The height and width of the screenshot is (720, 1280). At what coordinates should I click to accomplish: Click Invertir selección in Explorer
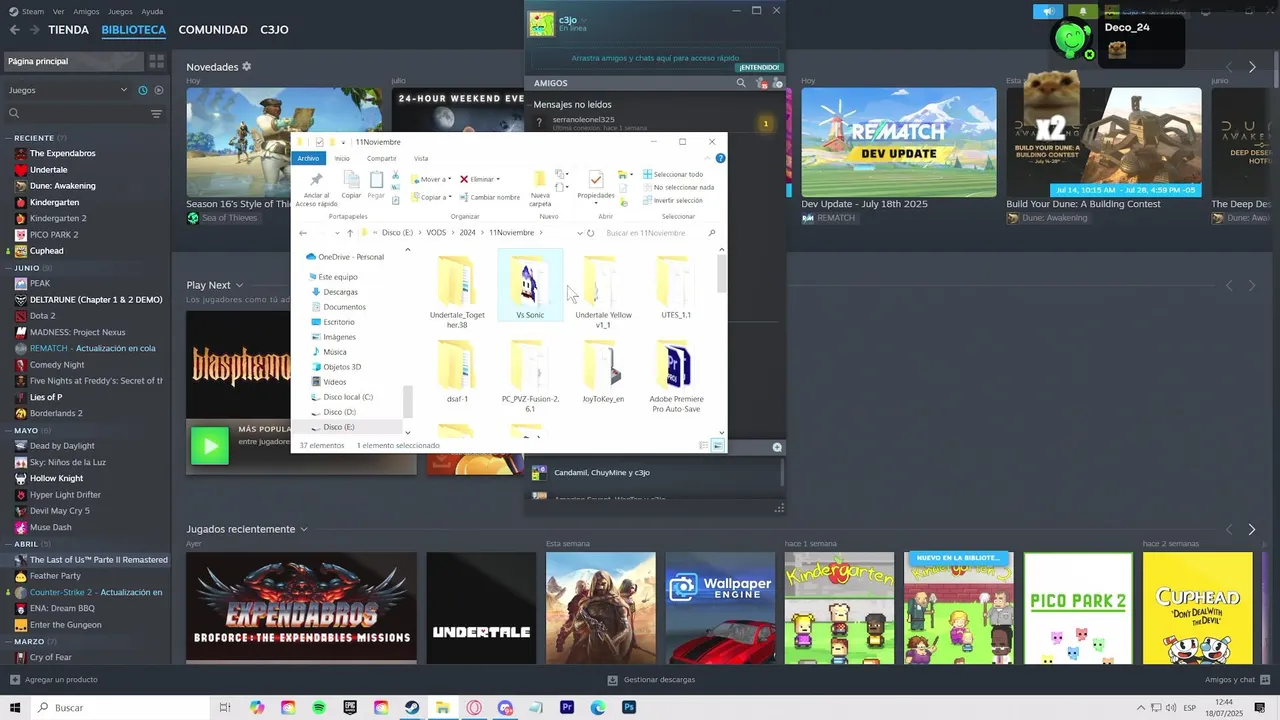pyautogui.click(x=673, y=200)
